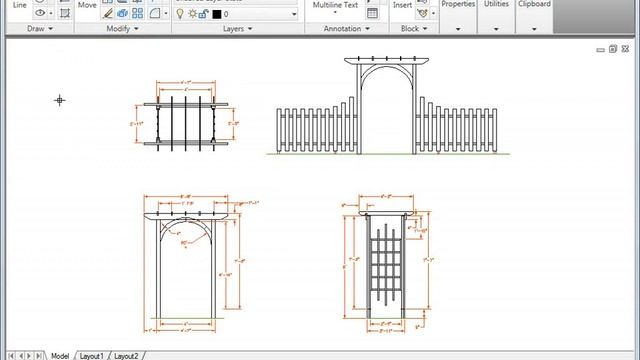Image resolution: width=640 pixels, height=360 pixels.
Task: Restore the drawing window icon
Action: (613, 49)
